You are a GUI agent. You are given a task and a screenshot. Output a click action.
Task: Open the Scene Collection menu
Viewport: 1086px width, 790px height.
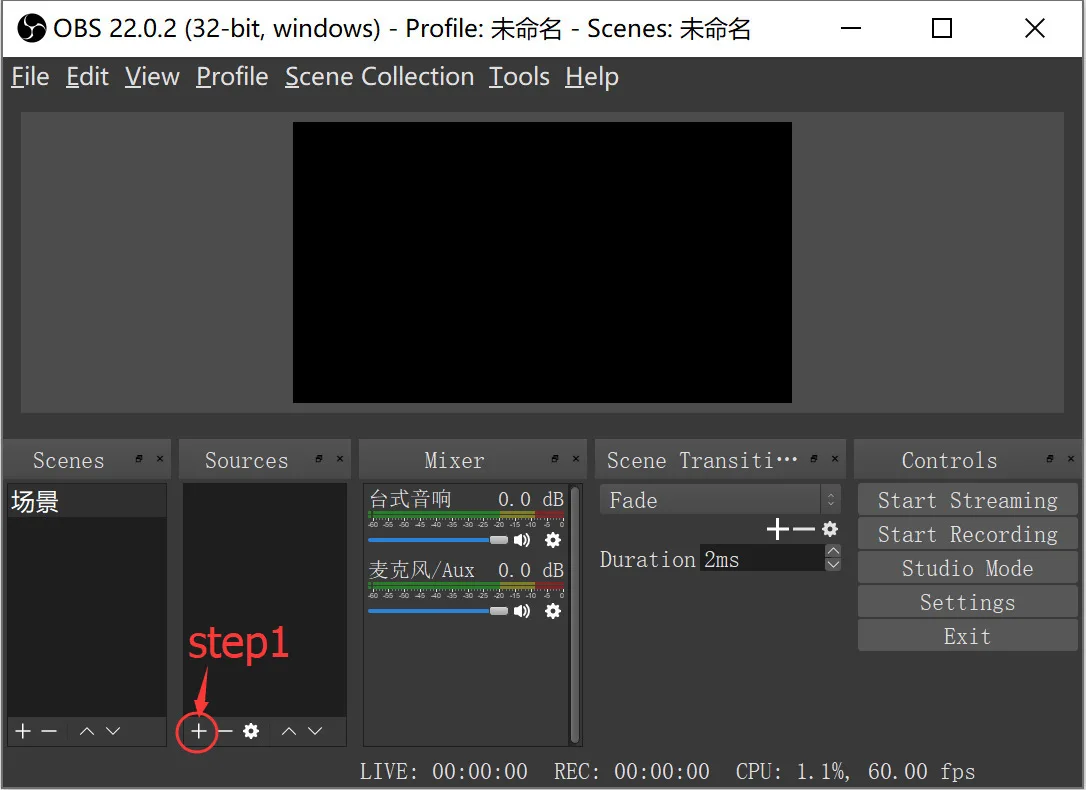[x=379, y=77]
